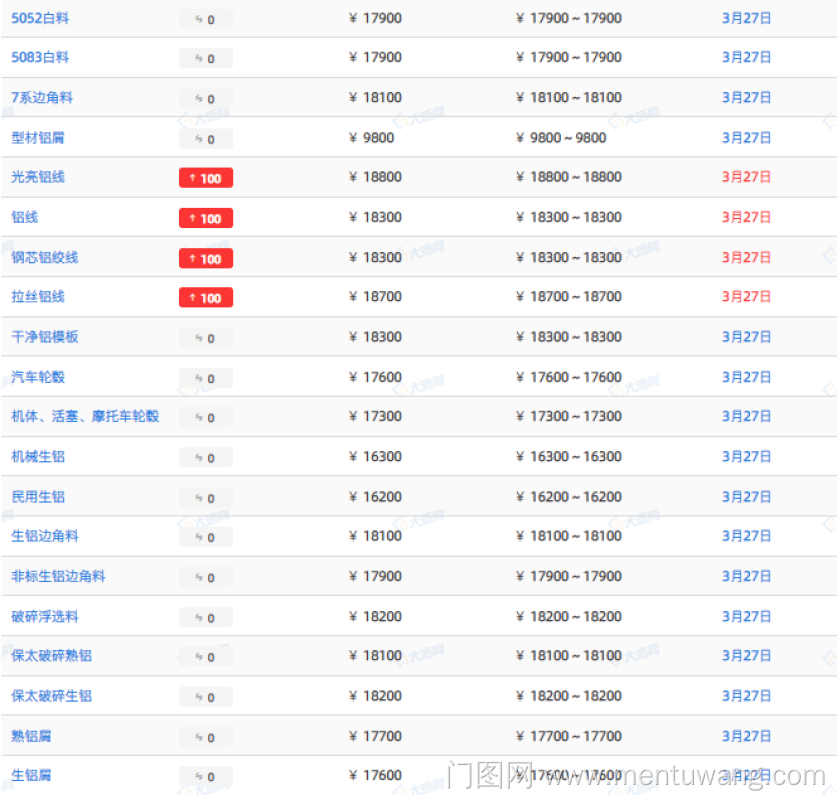The width and height of the screenshot is (837, 800).
Task: Click the red ↑100 badge for 铝线
Action: coord(205,218)
